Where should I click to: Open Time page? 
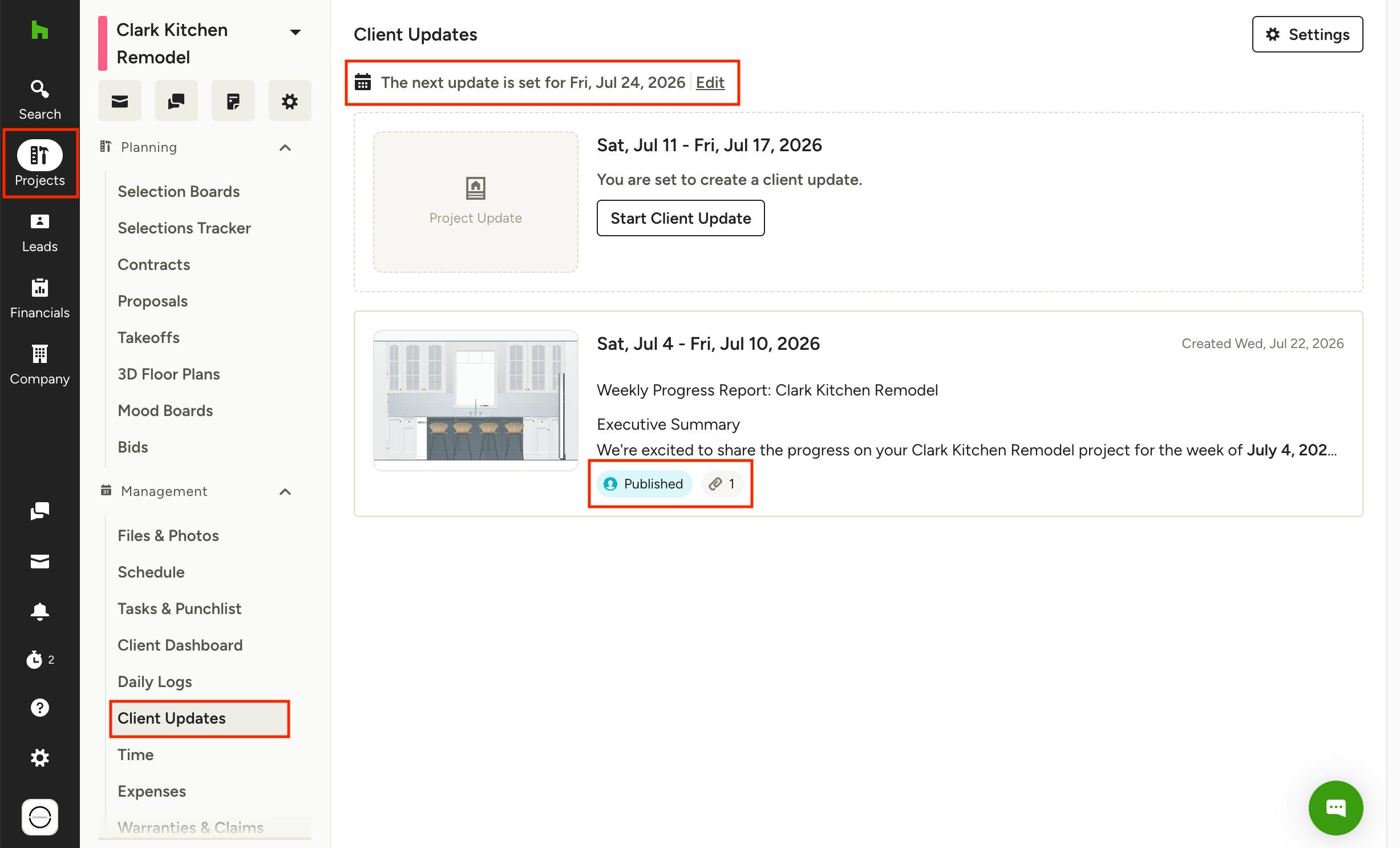pos(135,755)
